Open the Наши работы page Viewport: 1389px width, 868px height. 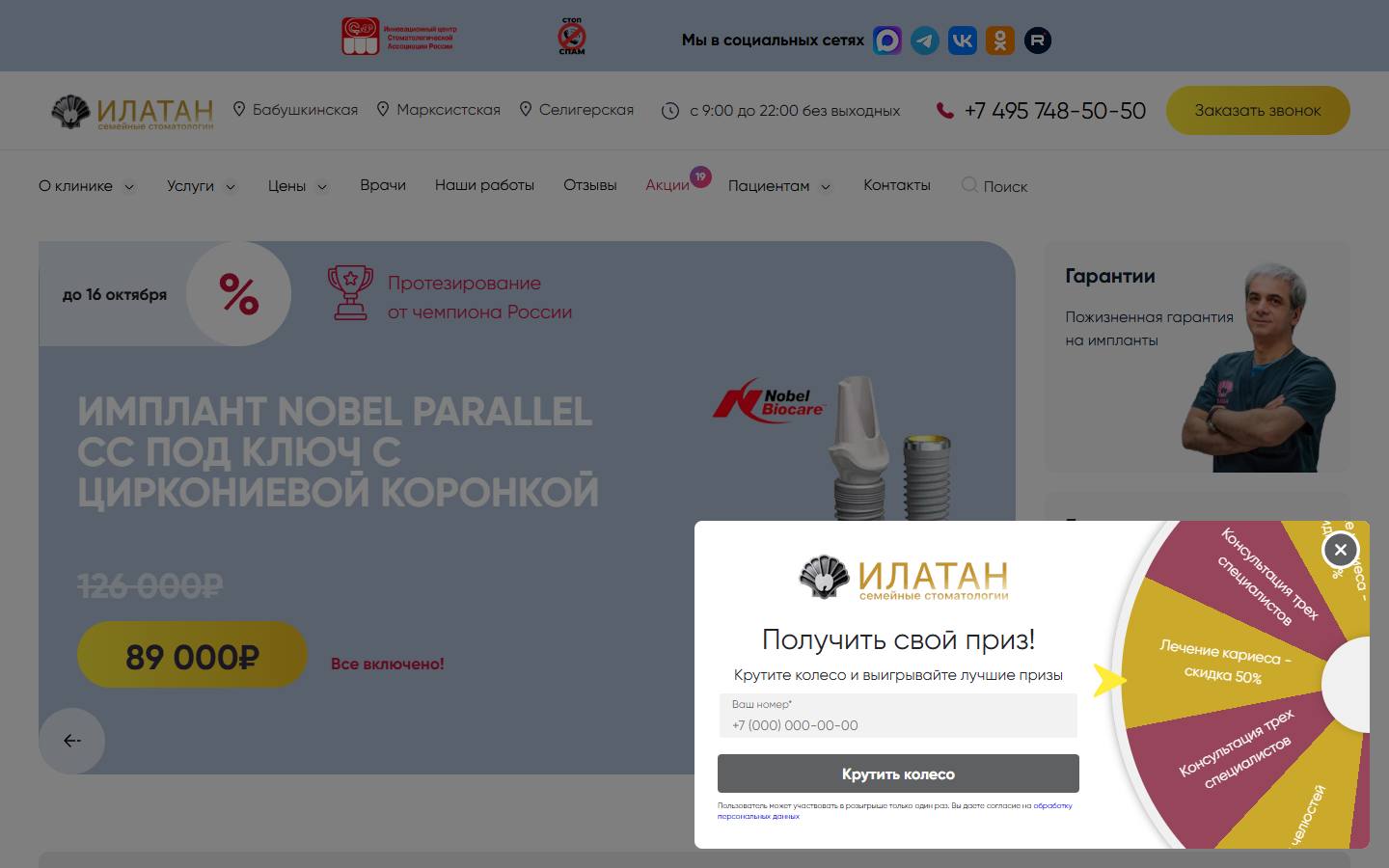pyautogui.click(x=484, y=185)
